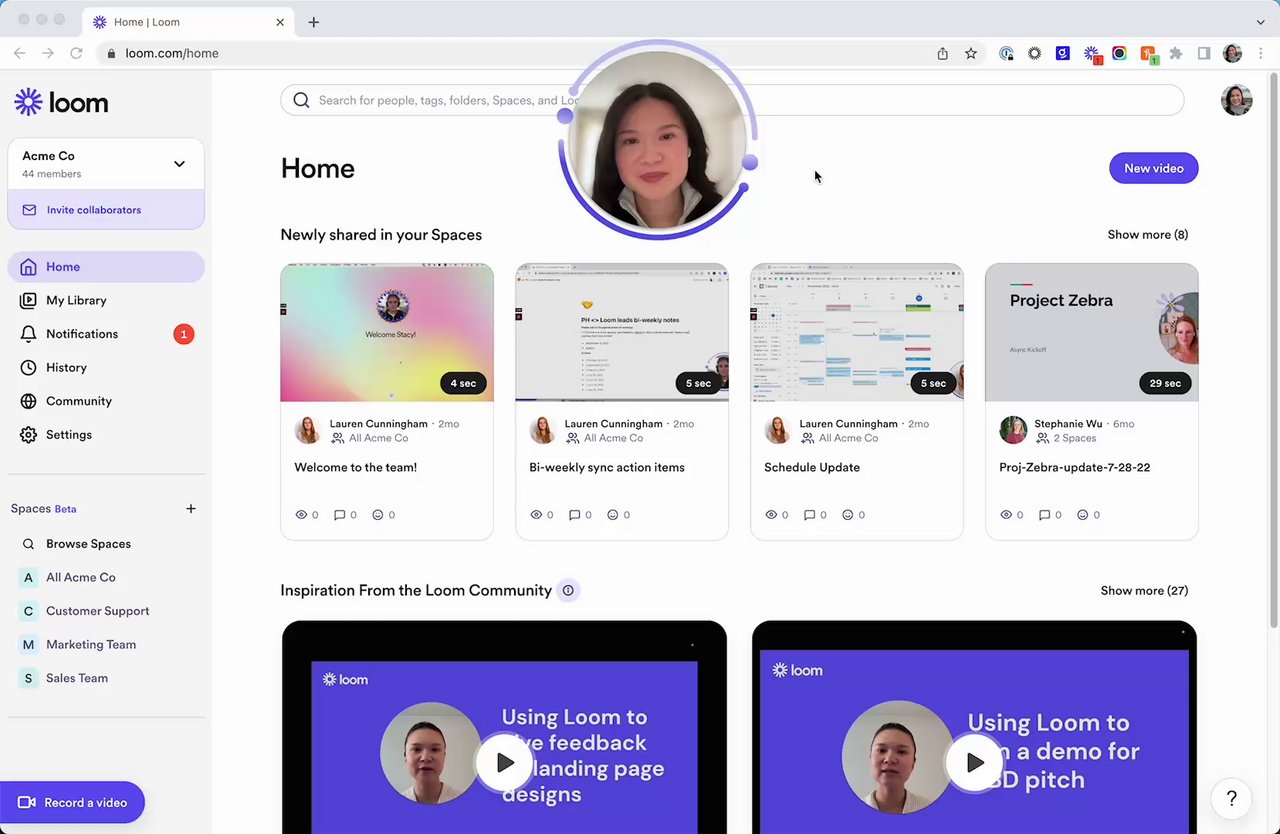The height and width of the screenshot is (834, 1280).
Task: Open the All Acme Co space
Action: click(x=80, y=577)
